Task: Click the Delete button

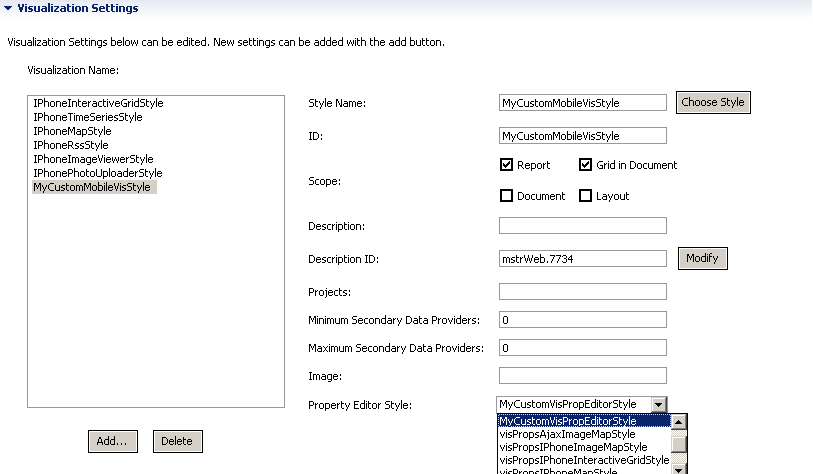Action: pos(177,441)
